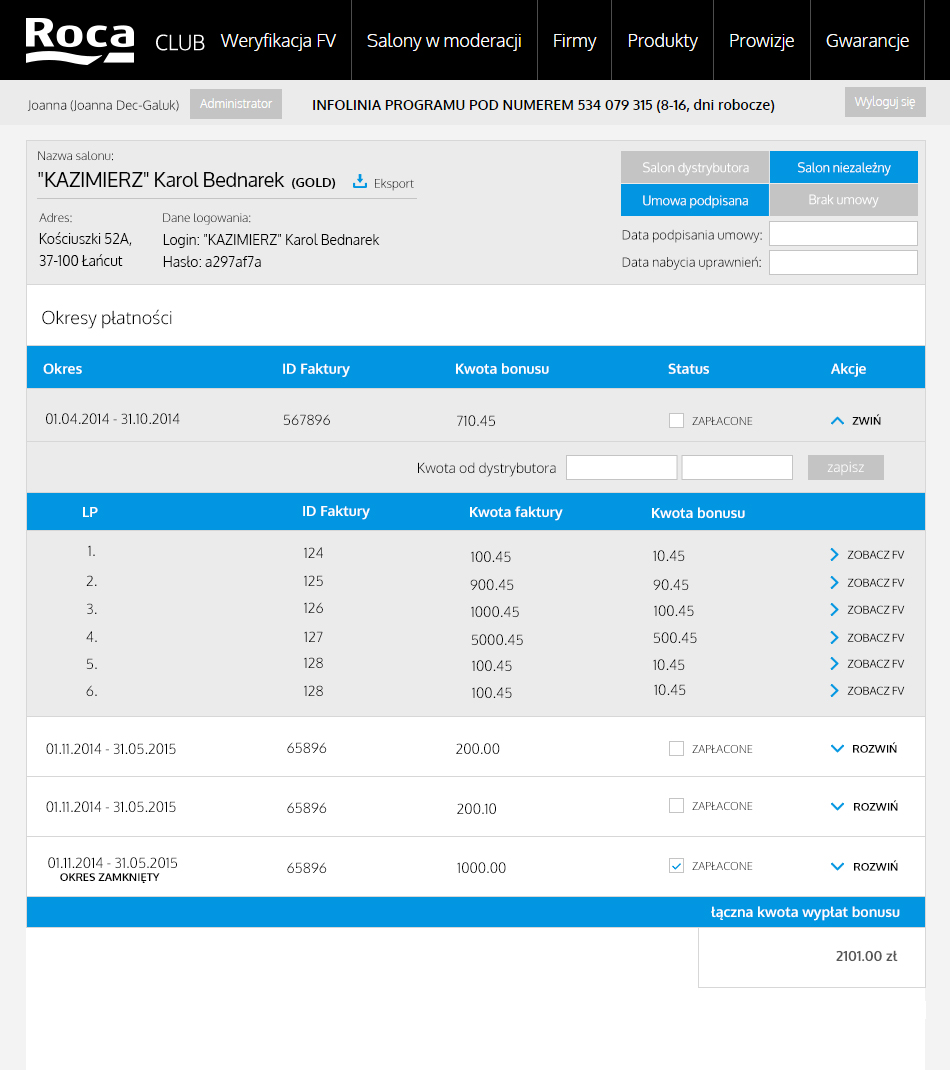
Task: Open Gwarancje menu item
Action: (x=867, y=40)
